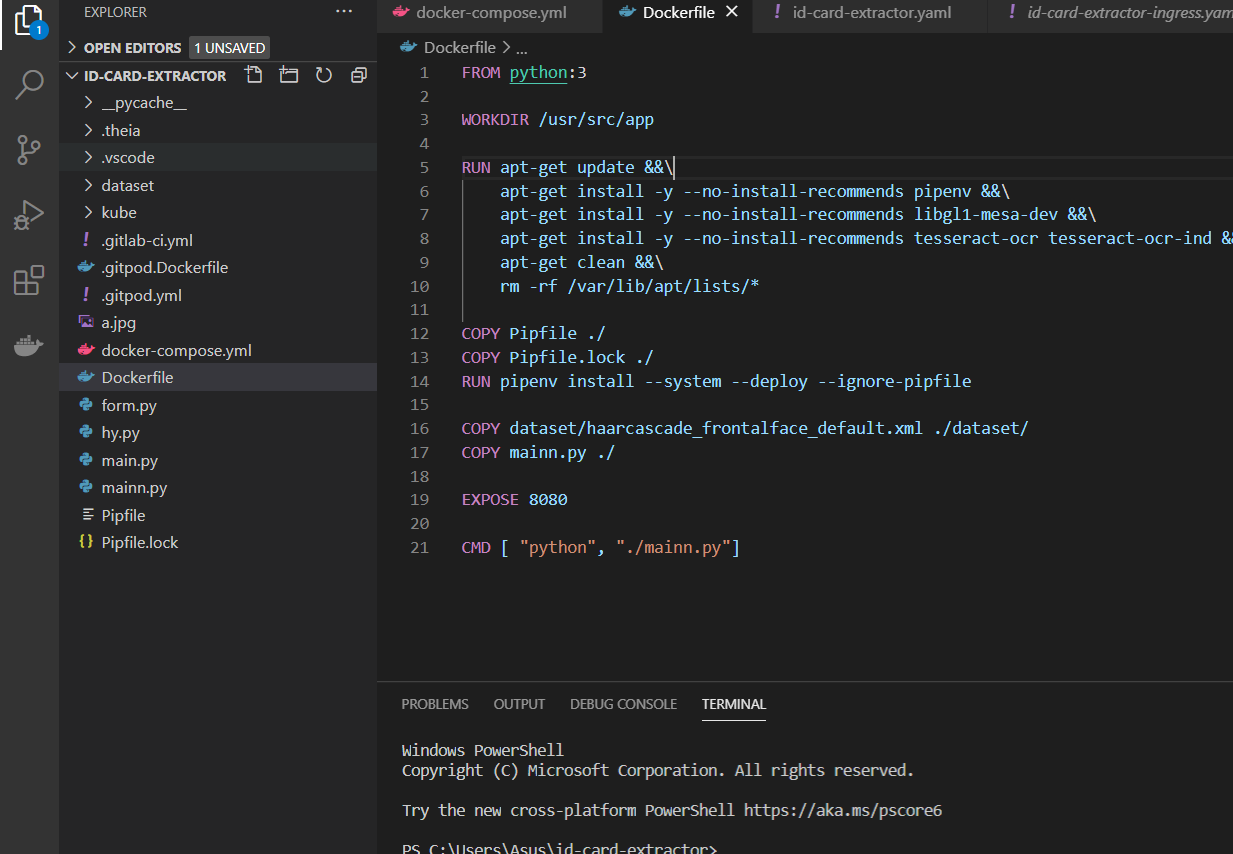The height and width of the screenshot is (854, 1233).
Task: Open the Explorer more actions menu
Action: [x=344, y=10]
